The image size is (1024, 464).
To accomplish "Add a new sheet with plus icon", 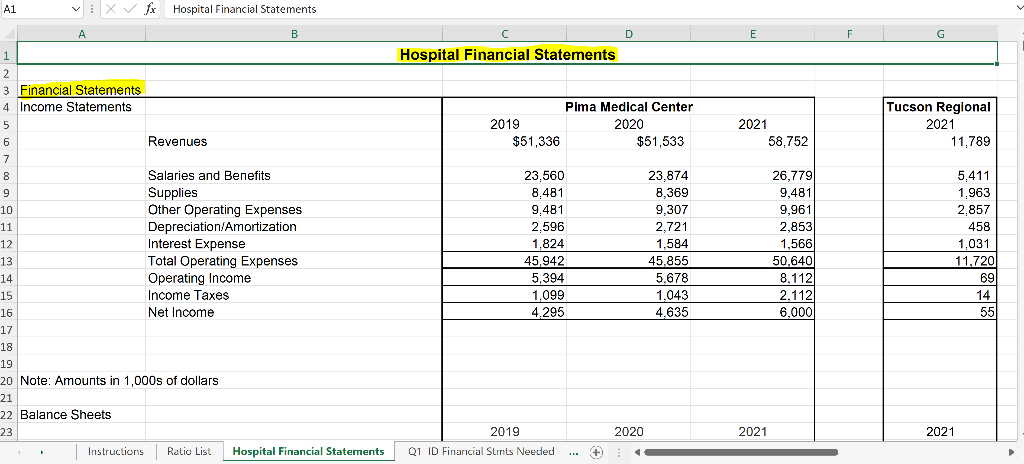I will coord(595,452).
